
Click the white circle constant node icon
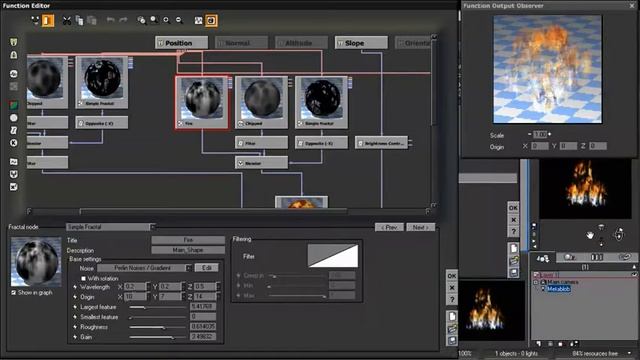point(13,118)
